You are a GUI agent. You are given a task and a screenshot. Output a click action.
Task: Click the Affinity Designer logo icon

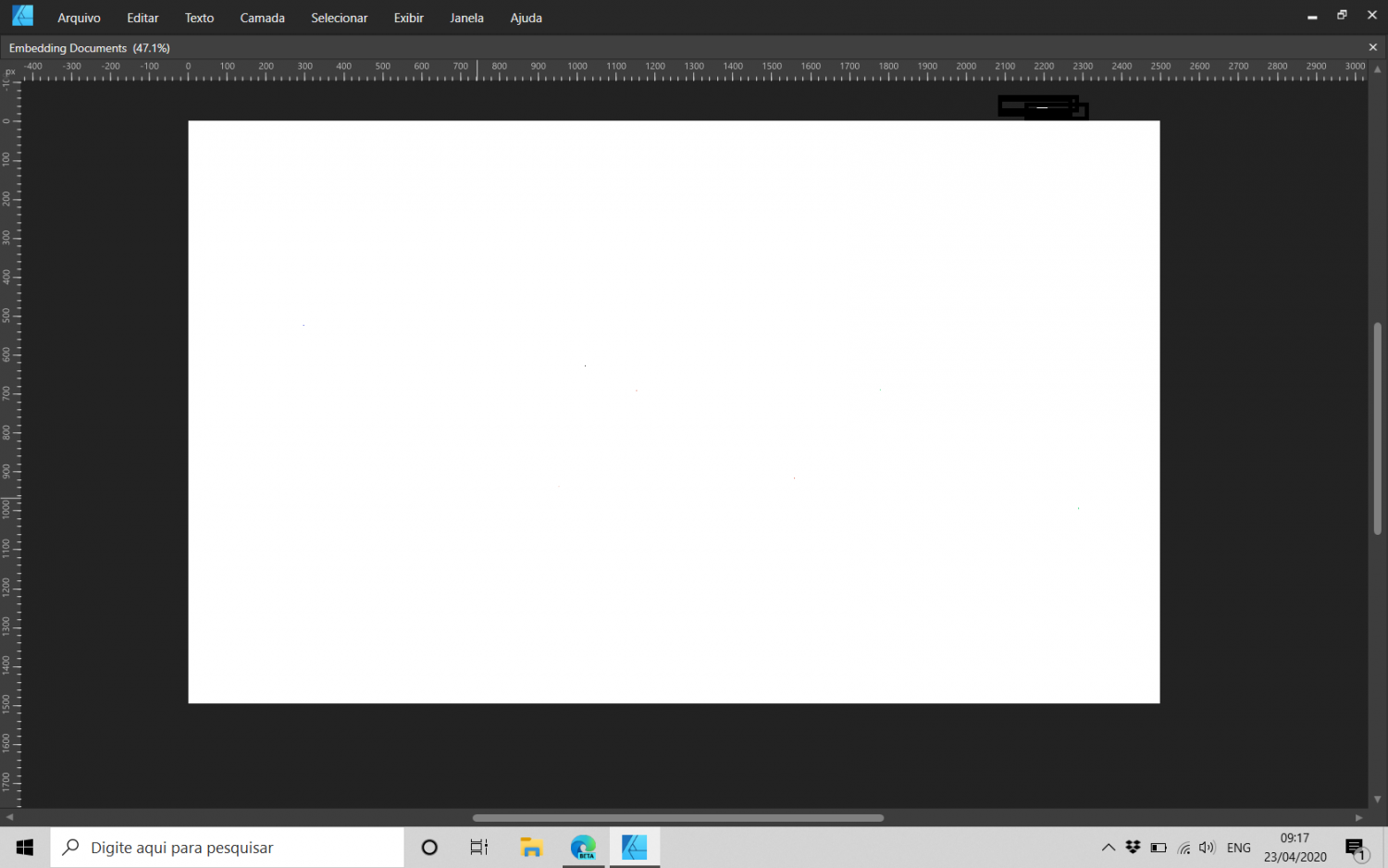tap(21, 14)
